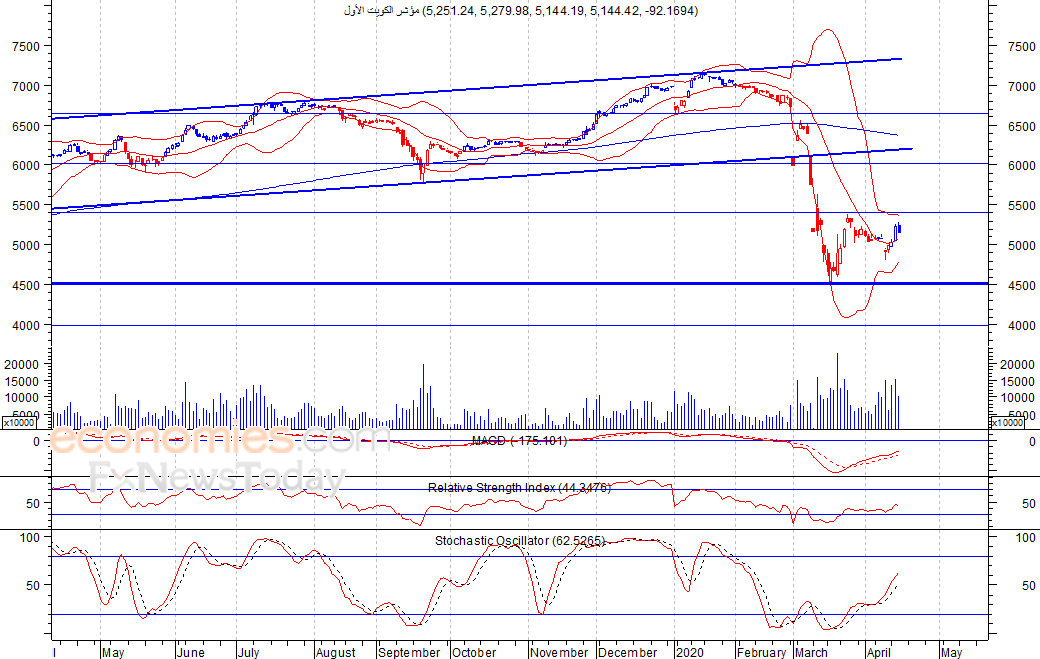Click the Stochastic 100 label on the left axis

point(30,538)
